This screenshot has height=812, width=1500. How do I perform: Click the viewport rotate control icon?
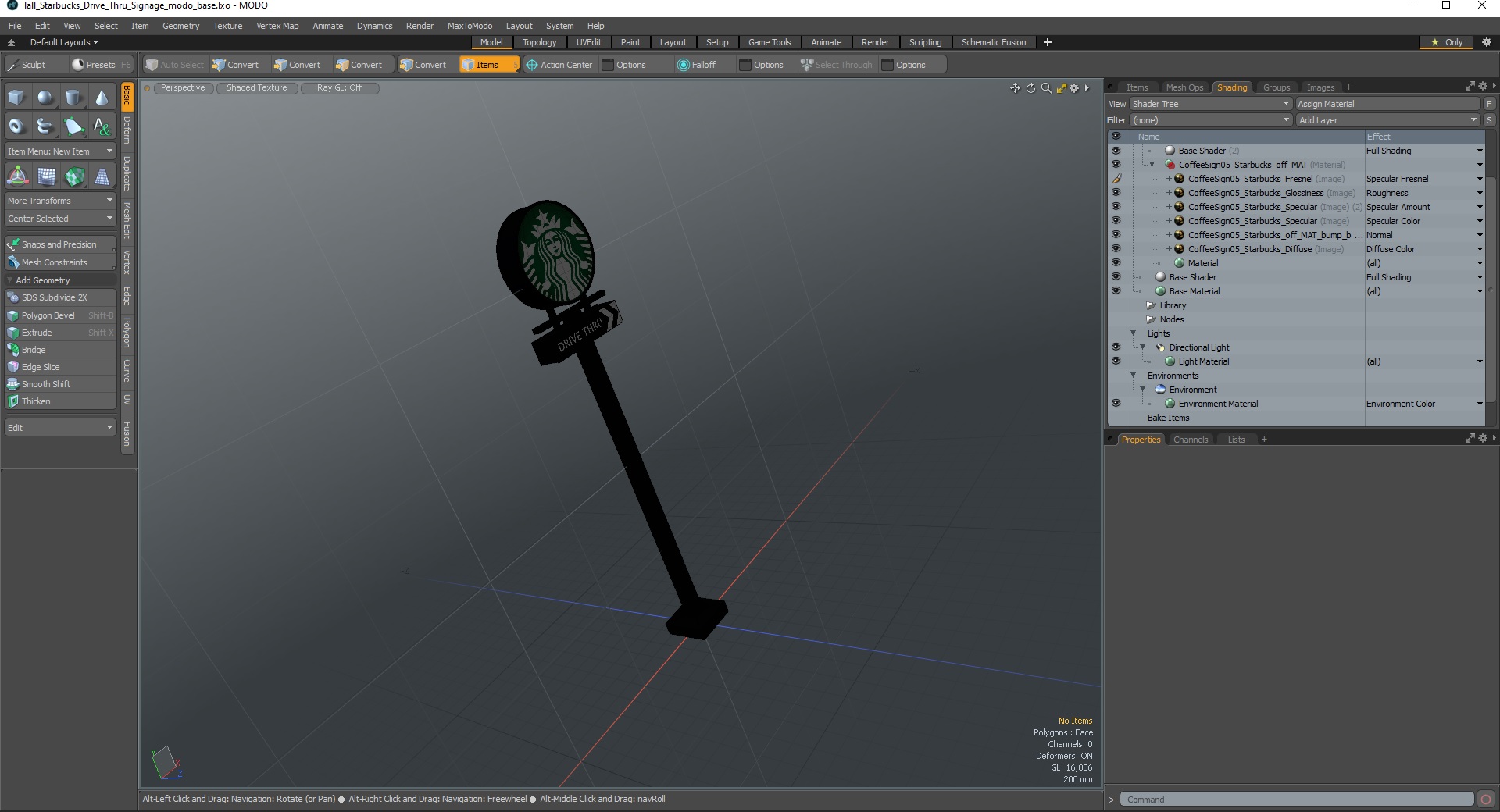click(x=1030, y=88)
